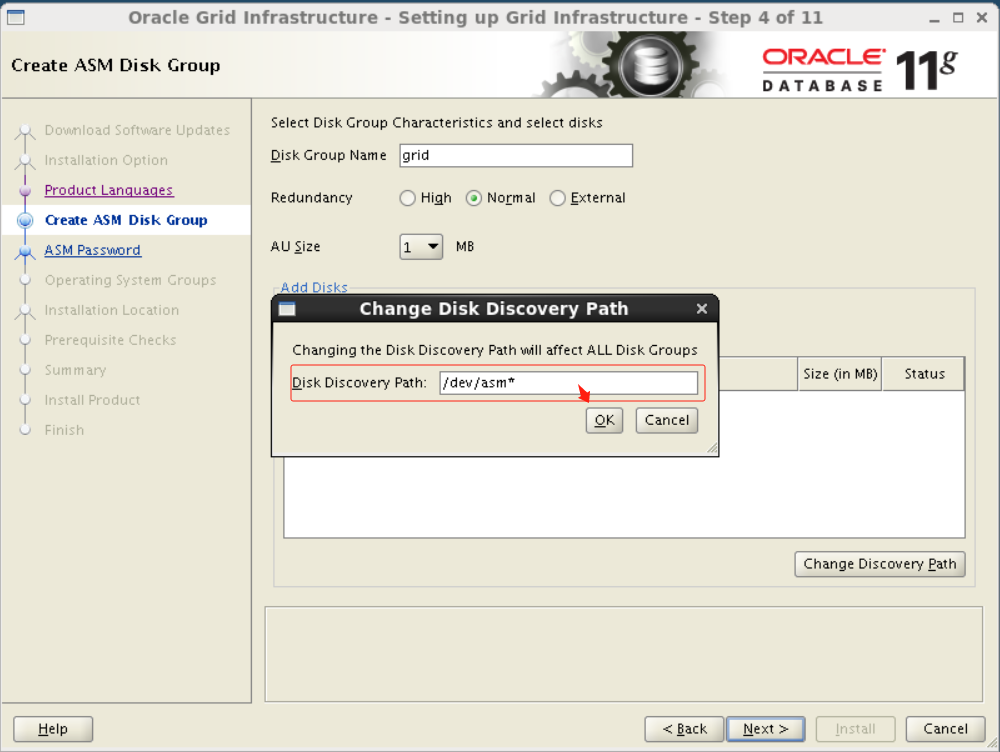Cancel the Grid Infrastructure installation
The height and width of the screenshot is (752, 1000).
tap(945, 729)
